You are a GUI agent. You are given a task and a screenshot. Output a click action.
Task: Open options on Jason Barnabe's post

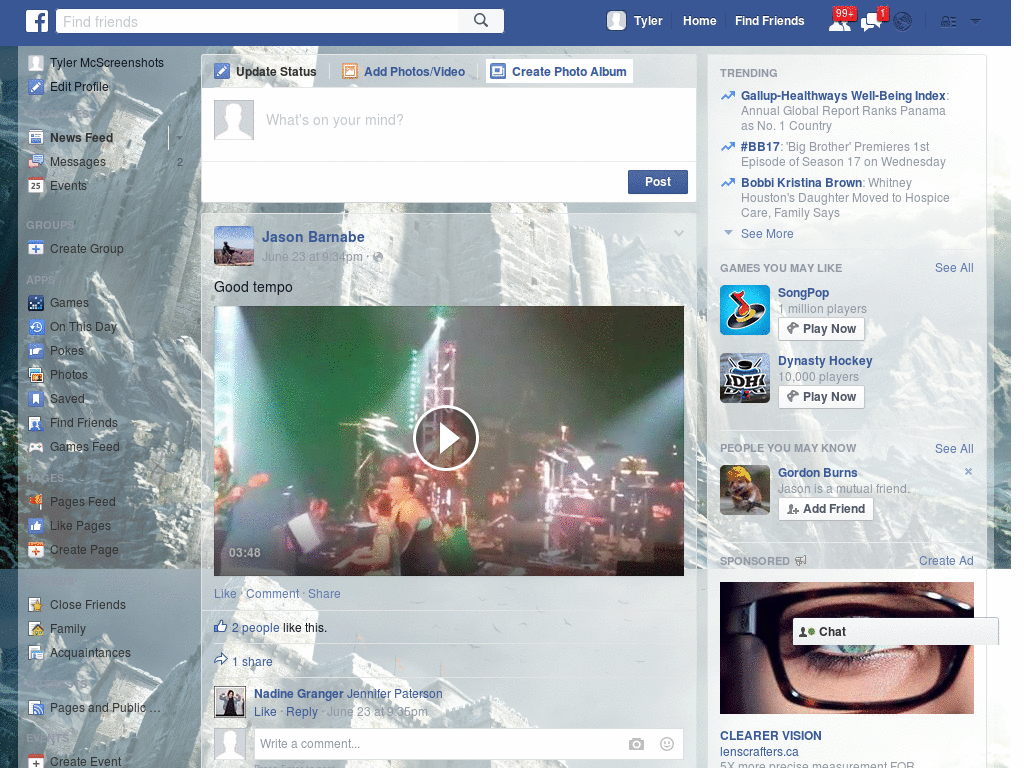[679, 231]
